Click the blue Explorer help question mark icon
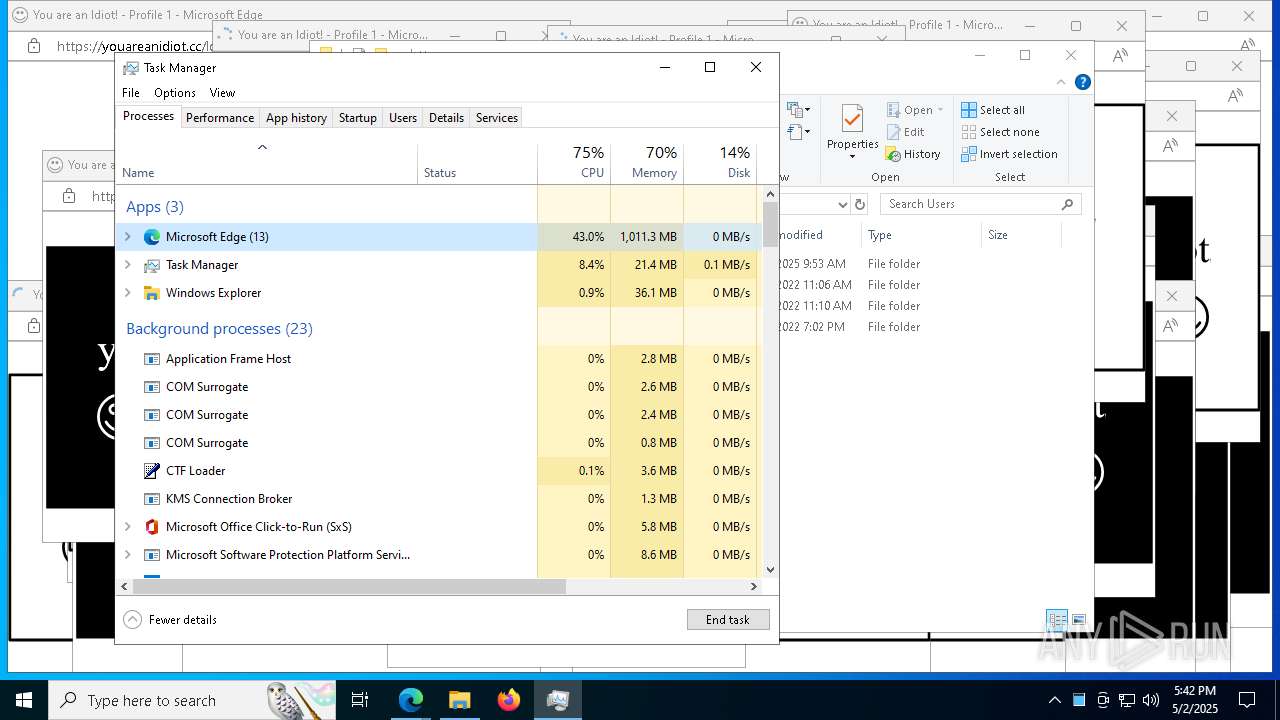Viewport: 1280px width, 720px height. point(1083,82)
